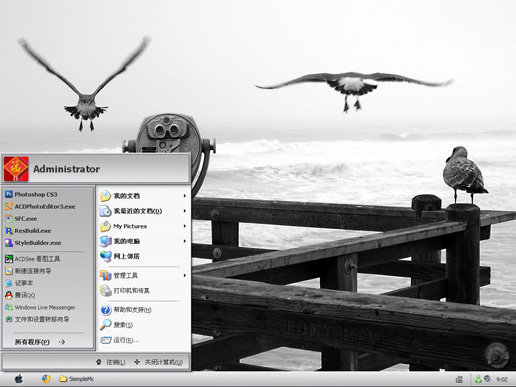Image resolution: width=516 pixels, height=387 pixels.
Task: Click the SimpleMc taskbar window button
Action: pyautogui.click(x=77, y=379)
